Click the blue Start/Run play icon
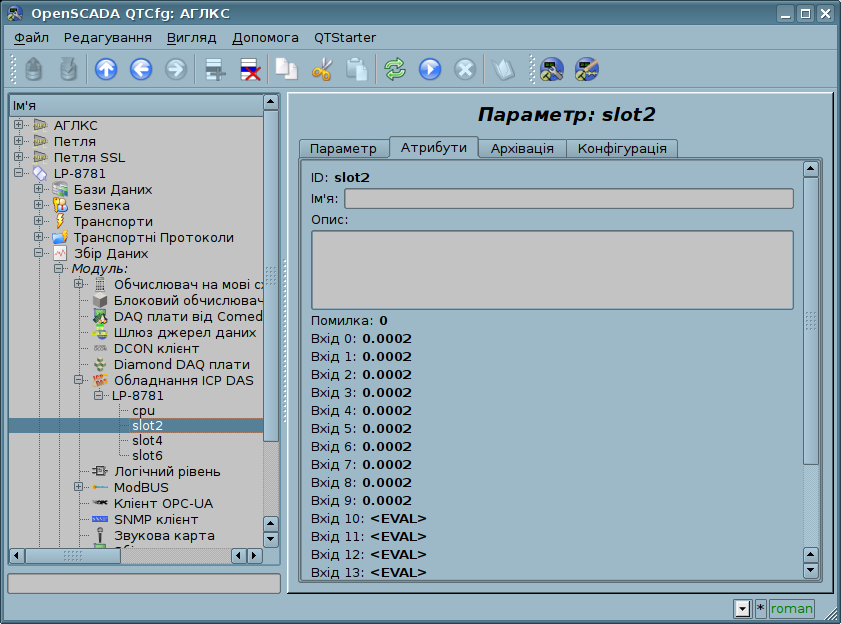 [x=430, y=70]
